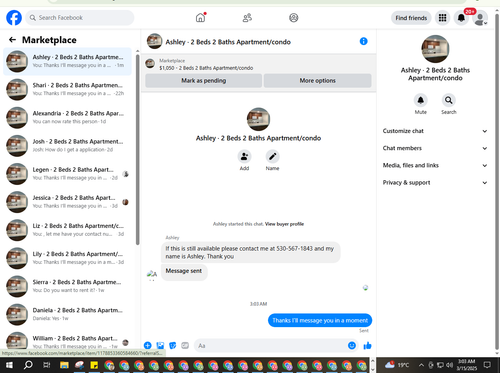Click the Facebook logo
This screenshot has width=500, height=373.
click(14, 18)
